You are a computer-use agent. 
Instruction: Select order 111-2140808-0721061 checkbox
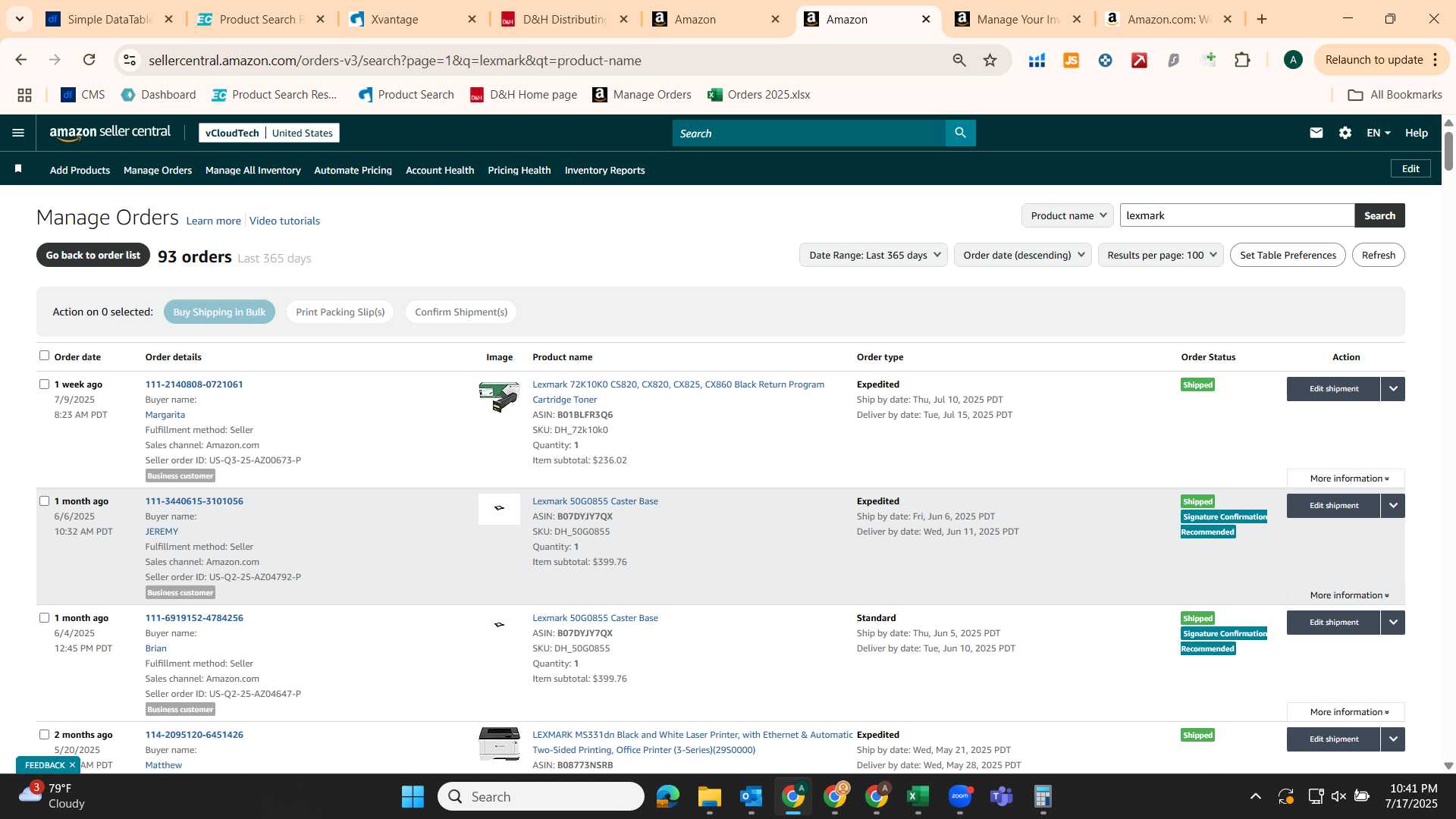coord(44,384)
